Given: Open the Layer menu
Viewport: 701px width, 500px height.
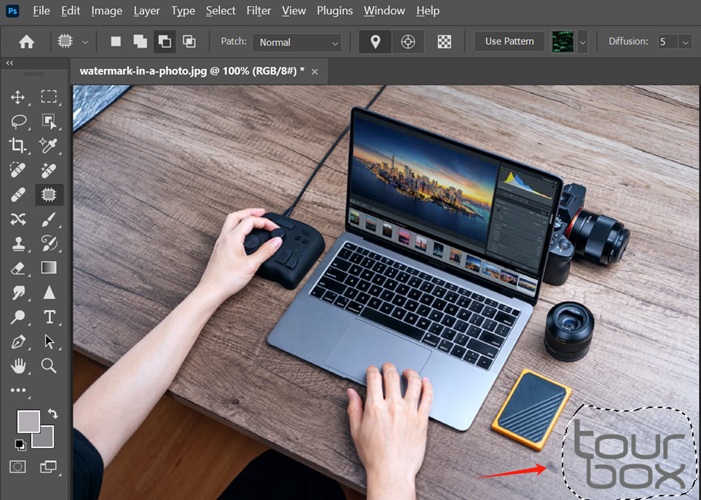Looking at the screenshot, I should (146, 11).
